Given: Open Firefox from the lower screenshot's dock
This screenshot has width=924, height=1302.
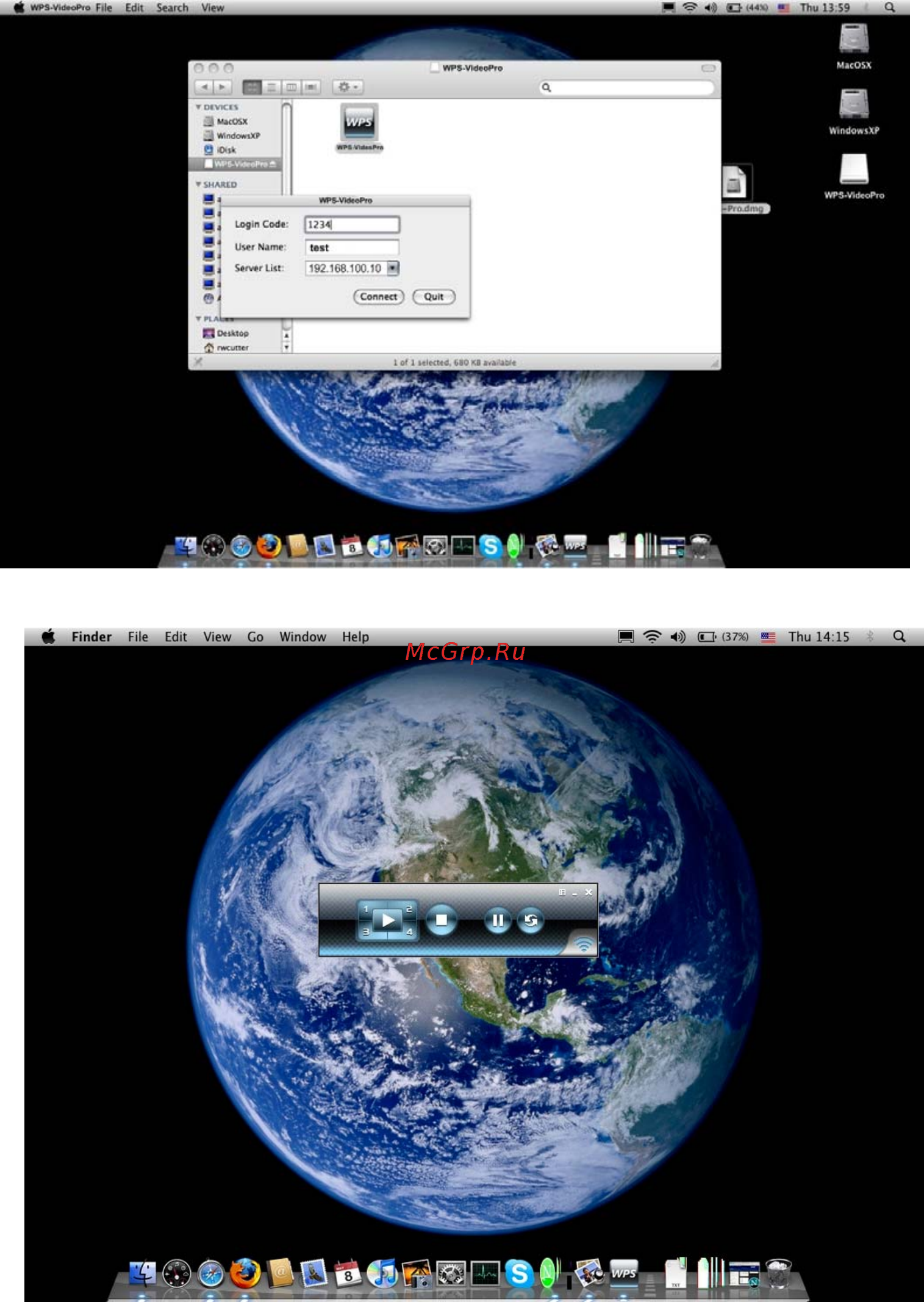Looking at the screenshot, I should click(x=245, y=1273).
